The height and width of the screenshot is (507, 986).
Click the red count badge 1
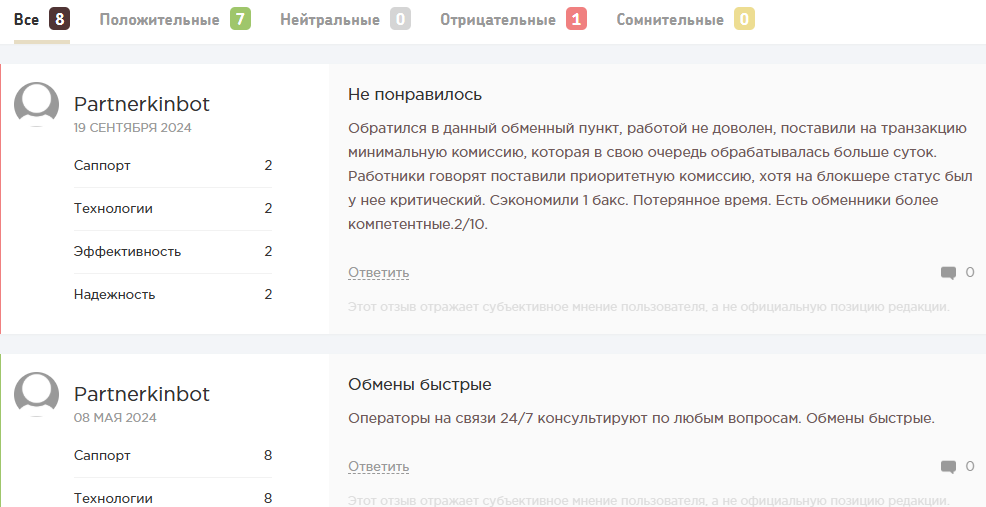tap(576, 20)
